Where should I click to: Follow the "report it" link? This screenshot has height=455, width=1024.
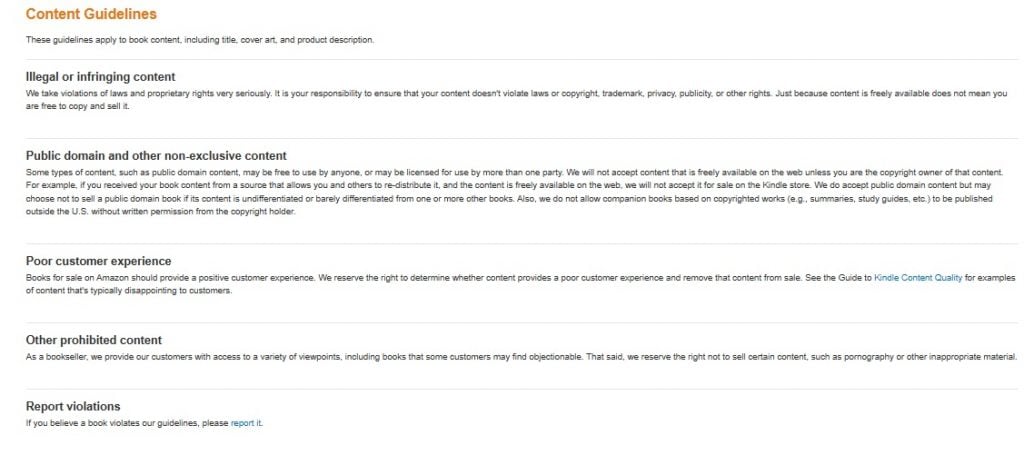(x=246, y=423)
